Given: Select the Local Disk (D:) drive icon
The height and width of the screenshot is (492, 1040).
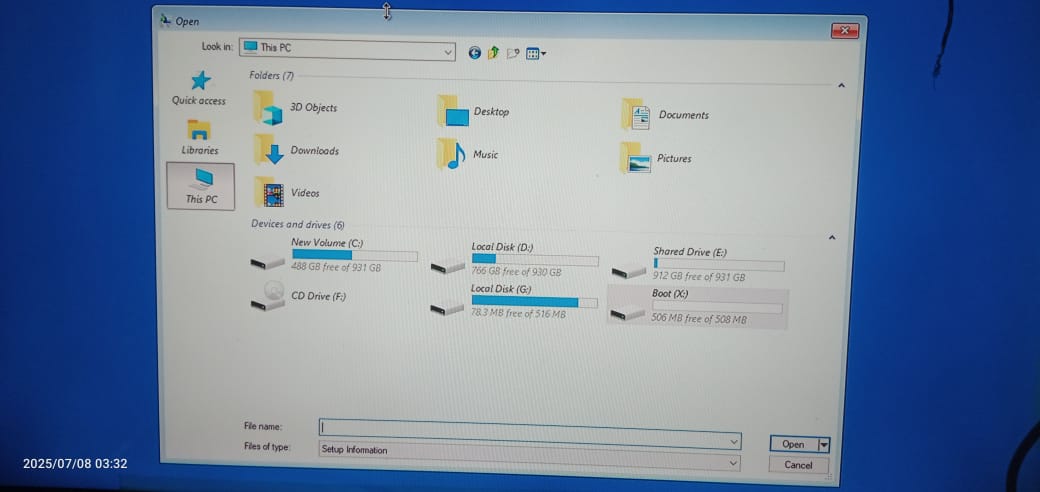Looking at the screenshot, I should (448, 267).
